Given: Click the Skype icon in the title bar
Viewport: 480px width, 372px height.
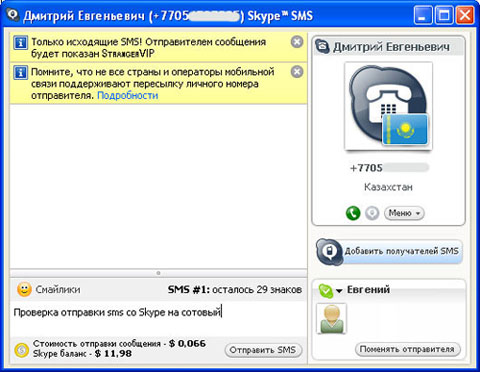Looking at the screenshot, I should pyautogui.click(x=13, y=15).
